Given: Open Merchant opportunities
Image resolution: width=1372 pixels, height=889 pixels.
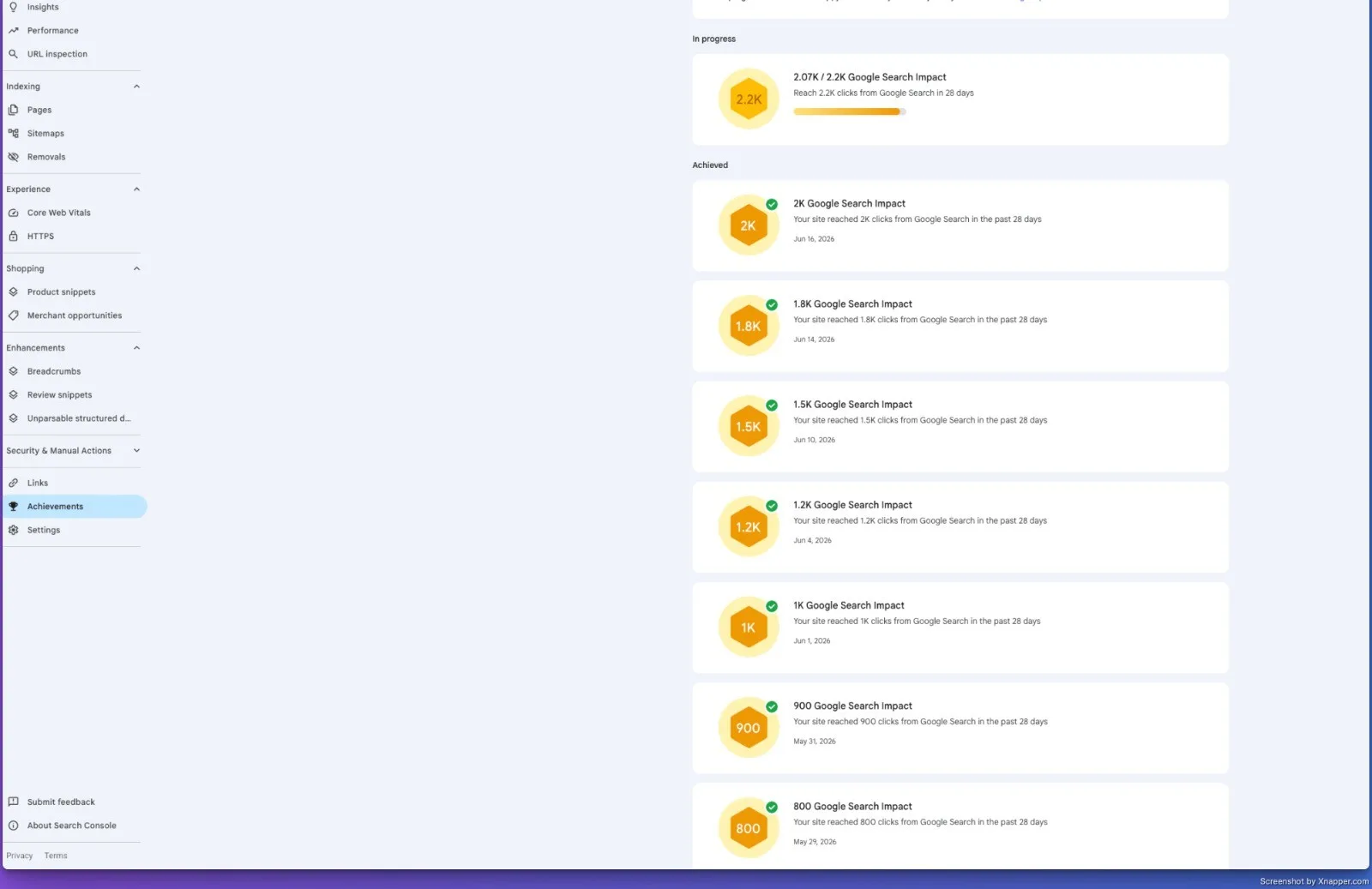Looking at the screenshot, I should tap(75, 315).
